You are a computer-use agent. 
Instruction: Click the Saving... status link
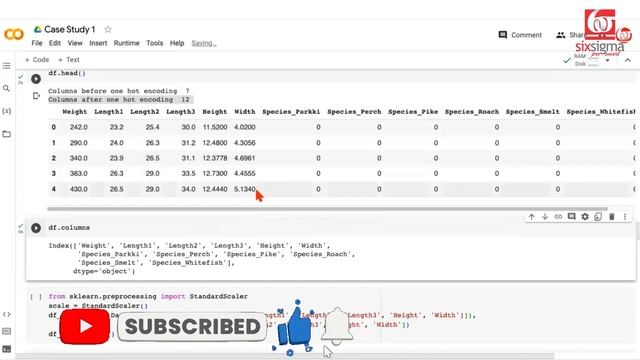(204, 43)
